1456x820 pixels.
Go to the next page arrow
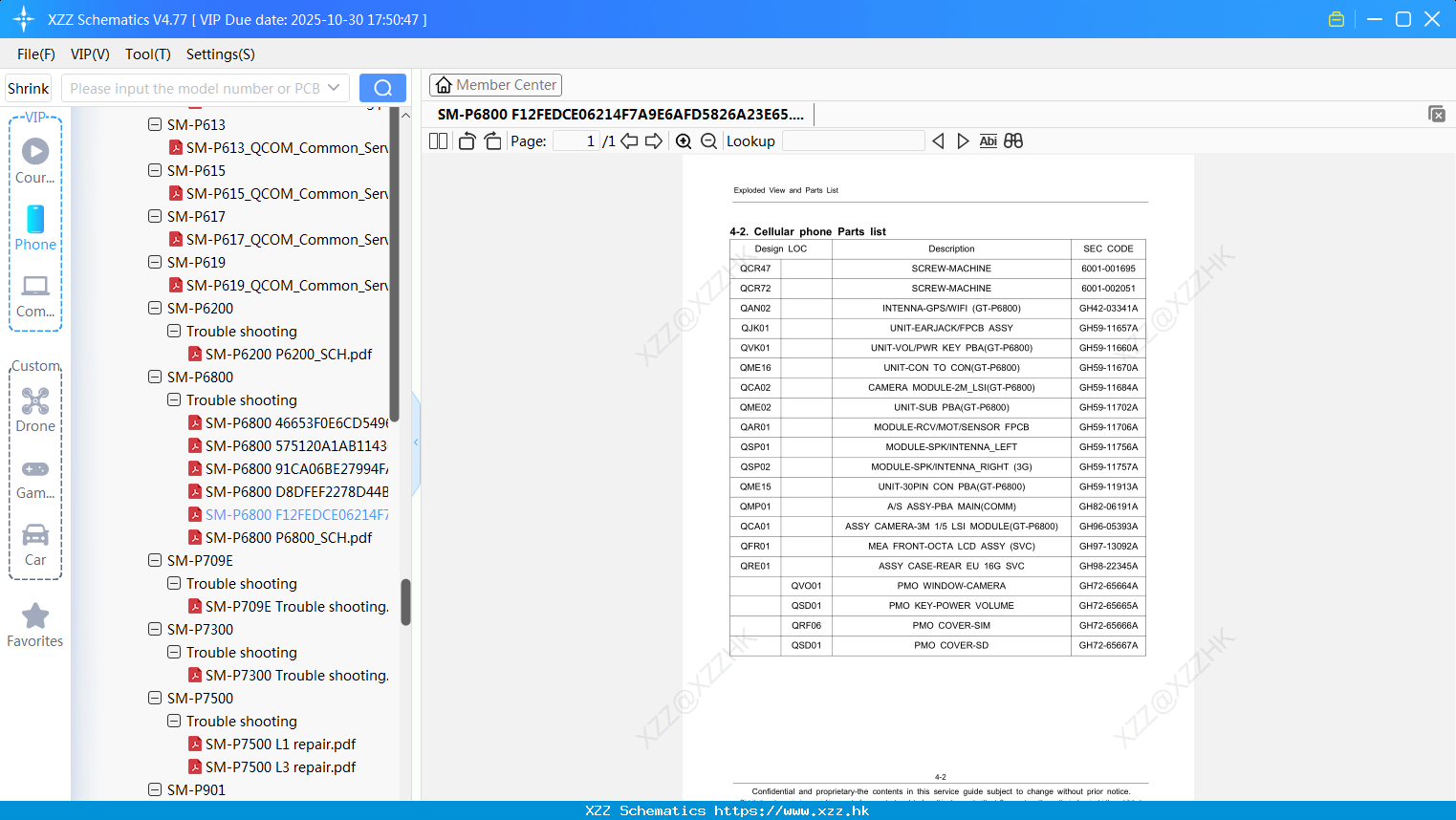[x=654, y=140]
